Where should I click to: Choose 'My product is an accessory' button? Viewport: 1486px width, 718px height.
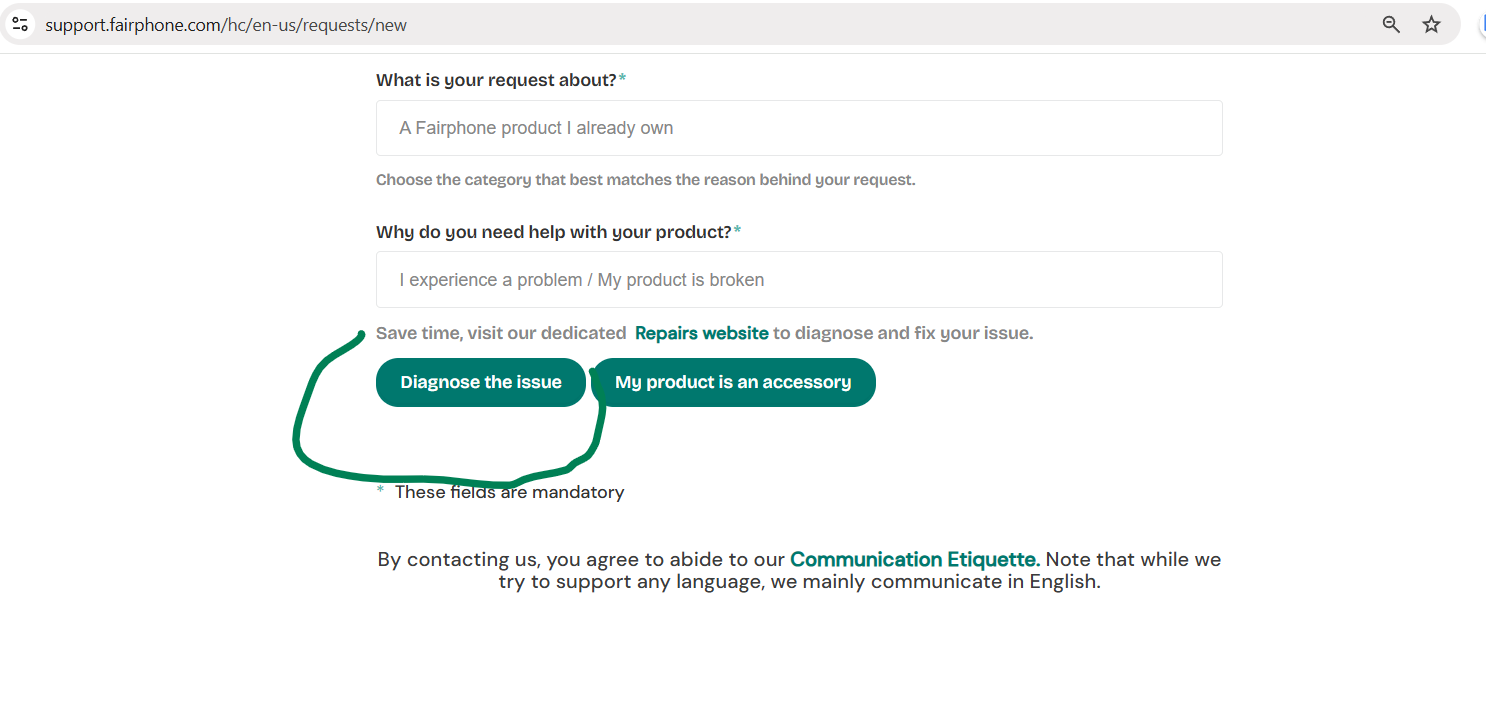733,382
